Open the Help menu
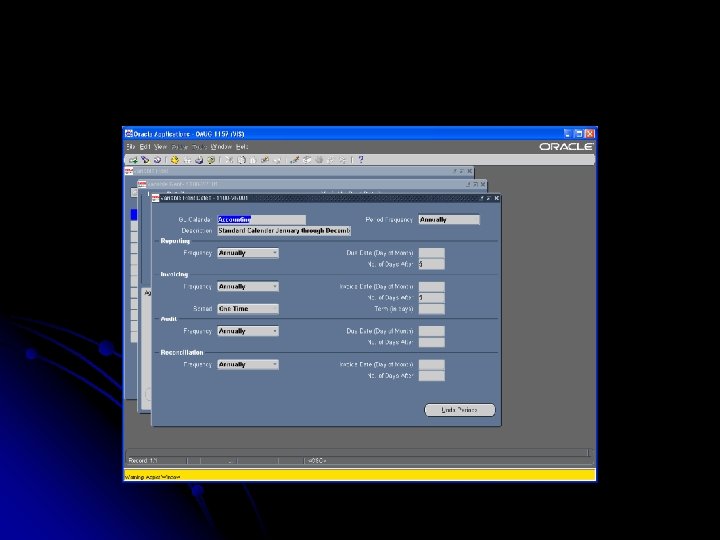The width and height of the screenshot is (720, 540). 242,147
